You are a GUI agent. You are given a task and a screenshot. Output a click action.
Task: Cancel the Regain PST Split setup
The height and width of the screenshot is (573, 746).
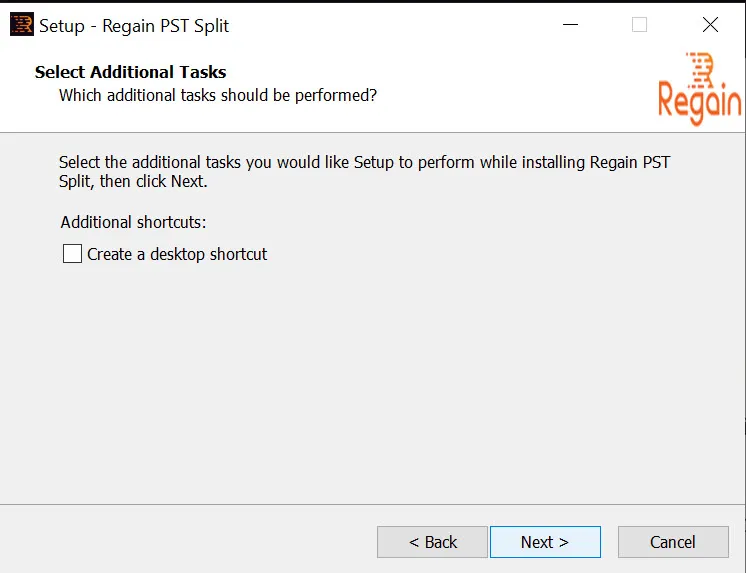click(x=673, y=542)
